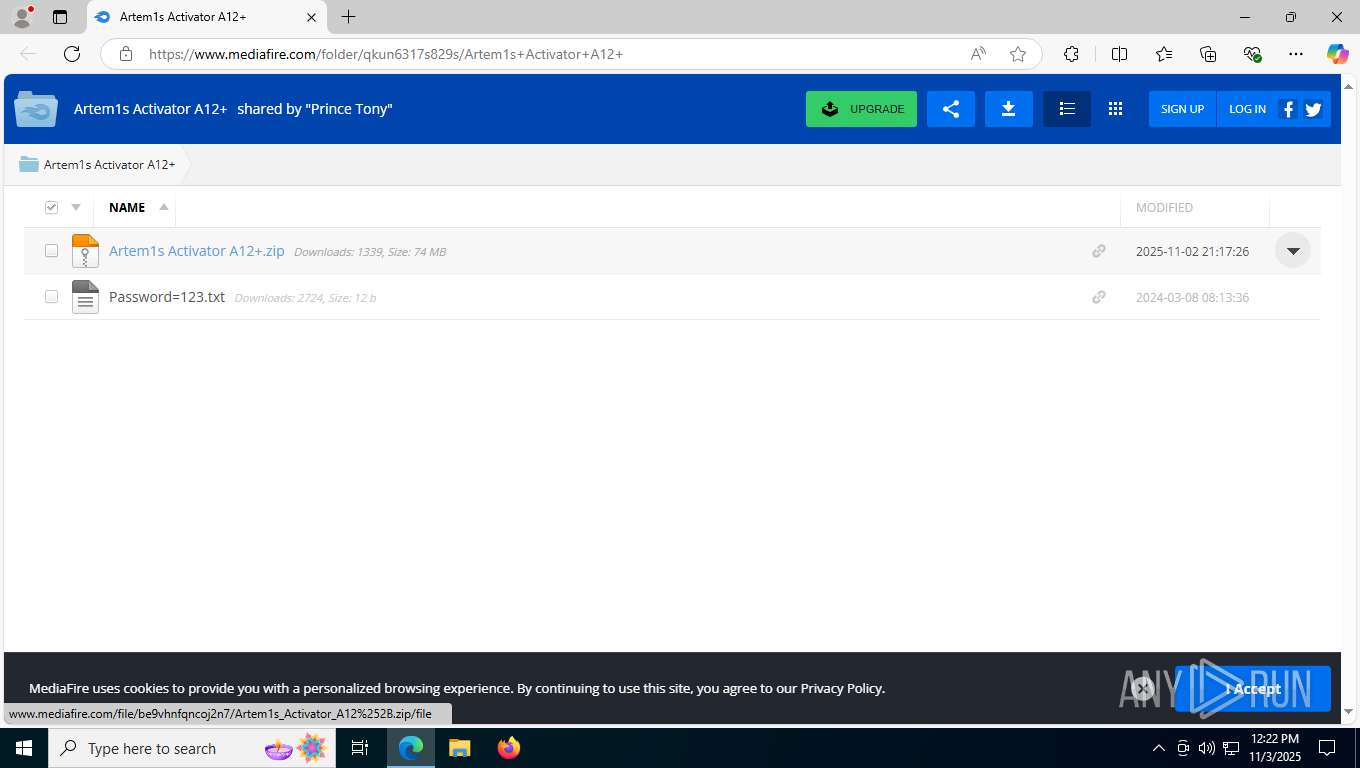Image resolution: width=1360 pixels, height=768 pixels.
Task: Add page to favorites star
Action: coord(1018,54)
